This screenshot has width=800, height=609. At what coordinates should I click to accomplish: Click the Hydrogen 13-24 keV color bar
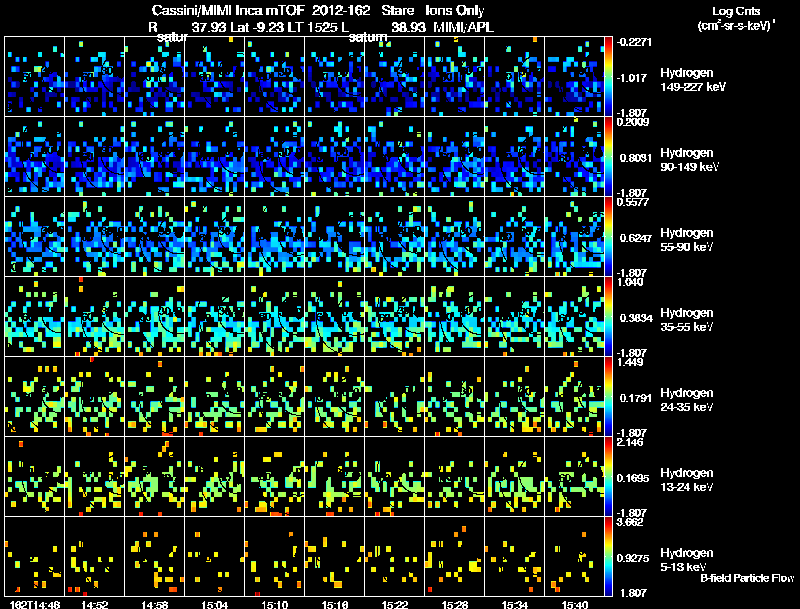(608, 476)
